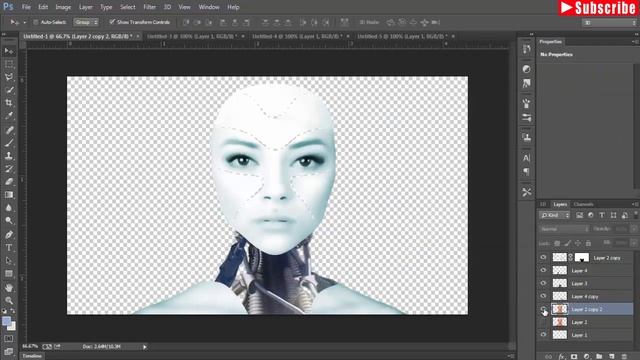Select the Gradient tool
This screenshot has height=360, width=640.
tap(9, 195)
